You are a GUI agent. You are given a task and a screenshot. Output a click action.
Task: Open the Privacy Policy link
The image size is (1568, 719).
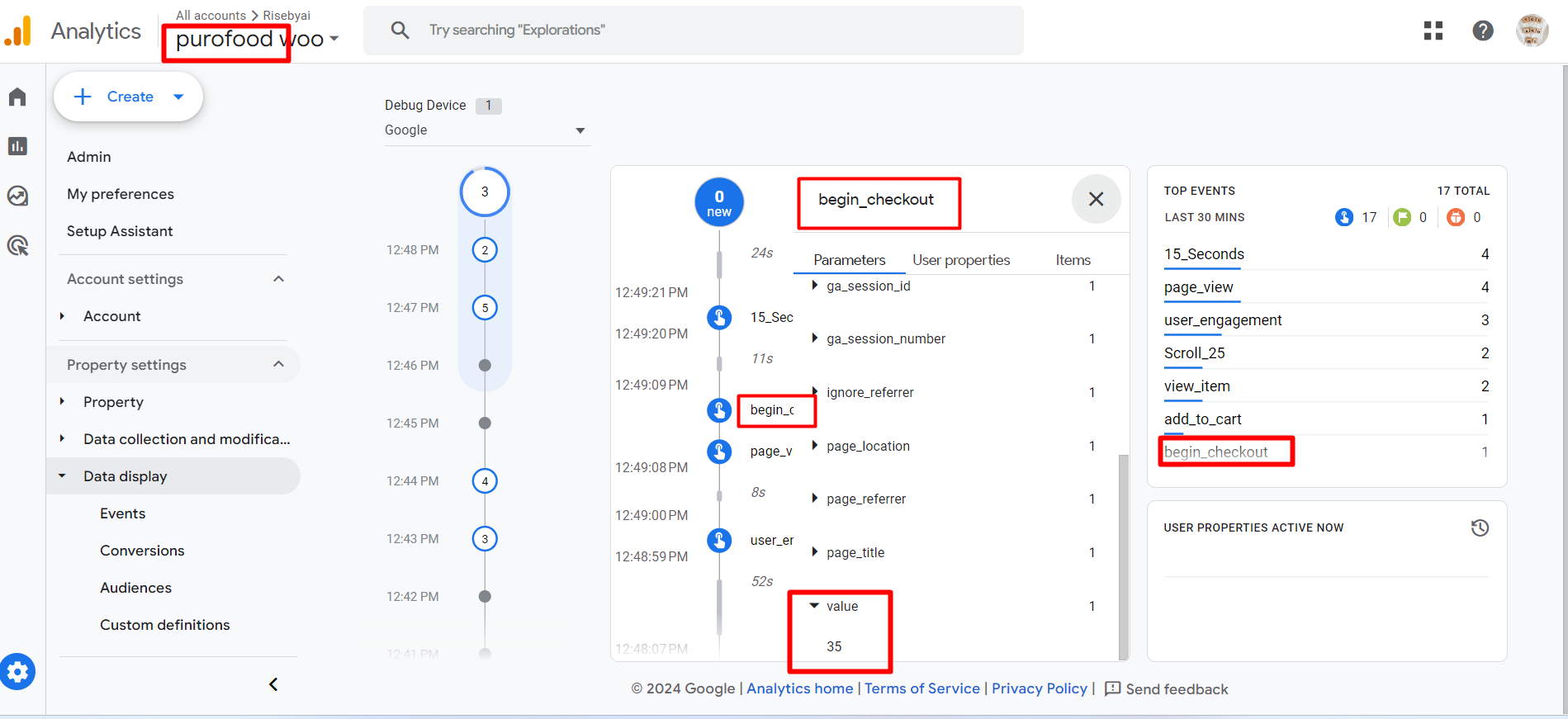pyautogui.click(x=1039, y=688)
